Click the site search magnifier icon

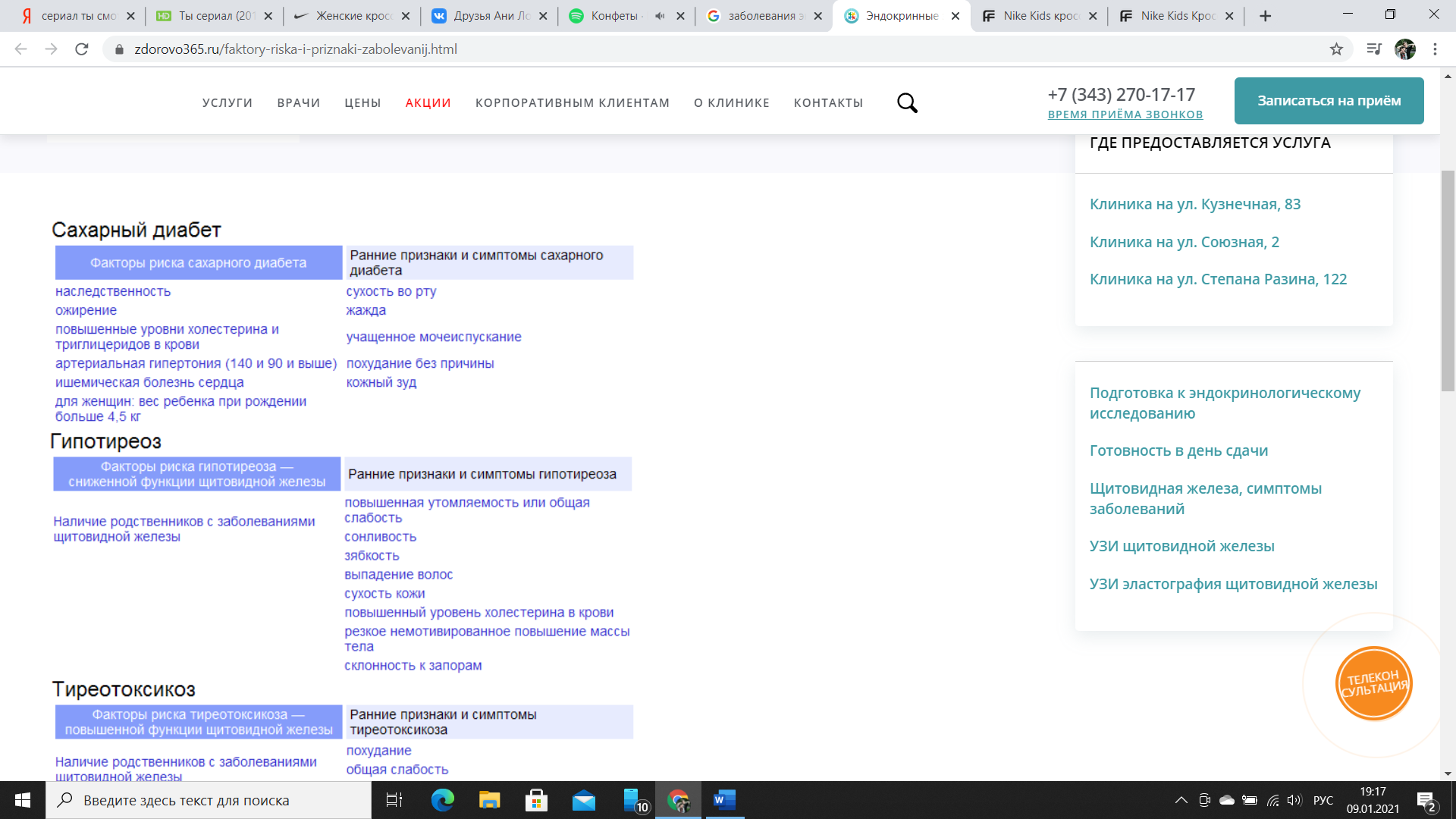[x=907, y=102]
